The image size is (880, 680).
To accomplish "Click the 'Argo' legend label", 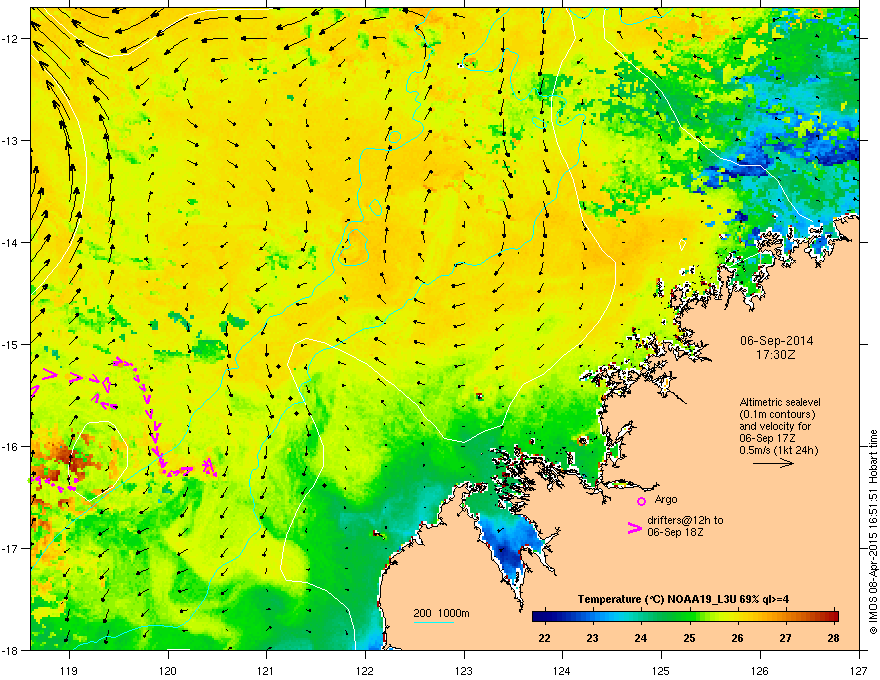I will coord(666,499).
